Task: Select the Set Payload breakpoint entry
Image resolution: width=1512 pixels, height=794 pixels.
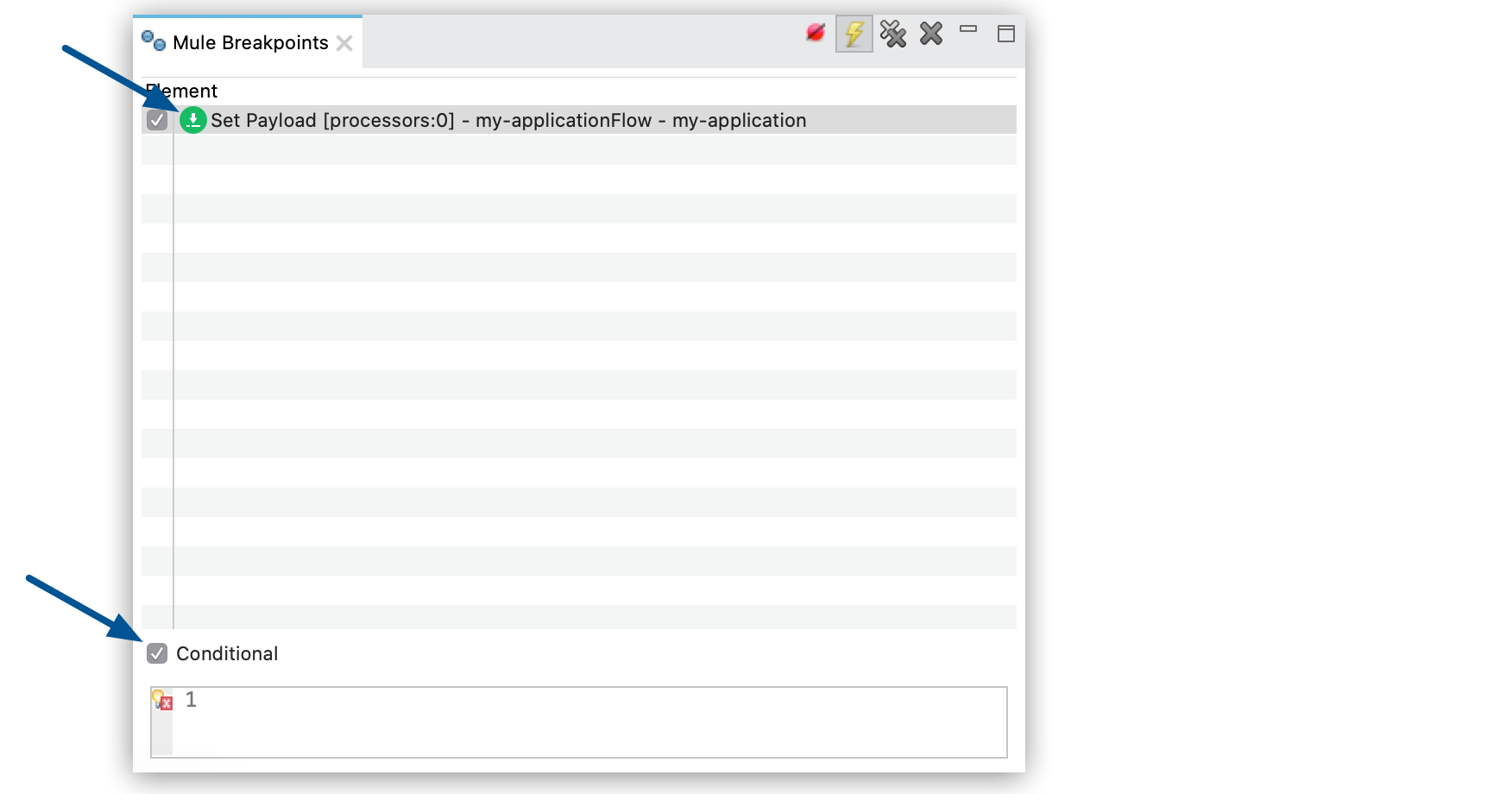Action: [509, 120]
